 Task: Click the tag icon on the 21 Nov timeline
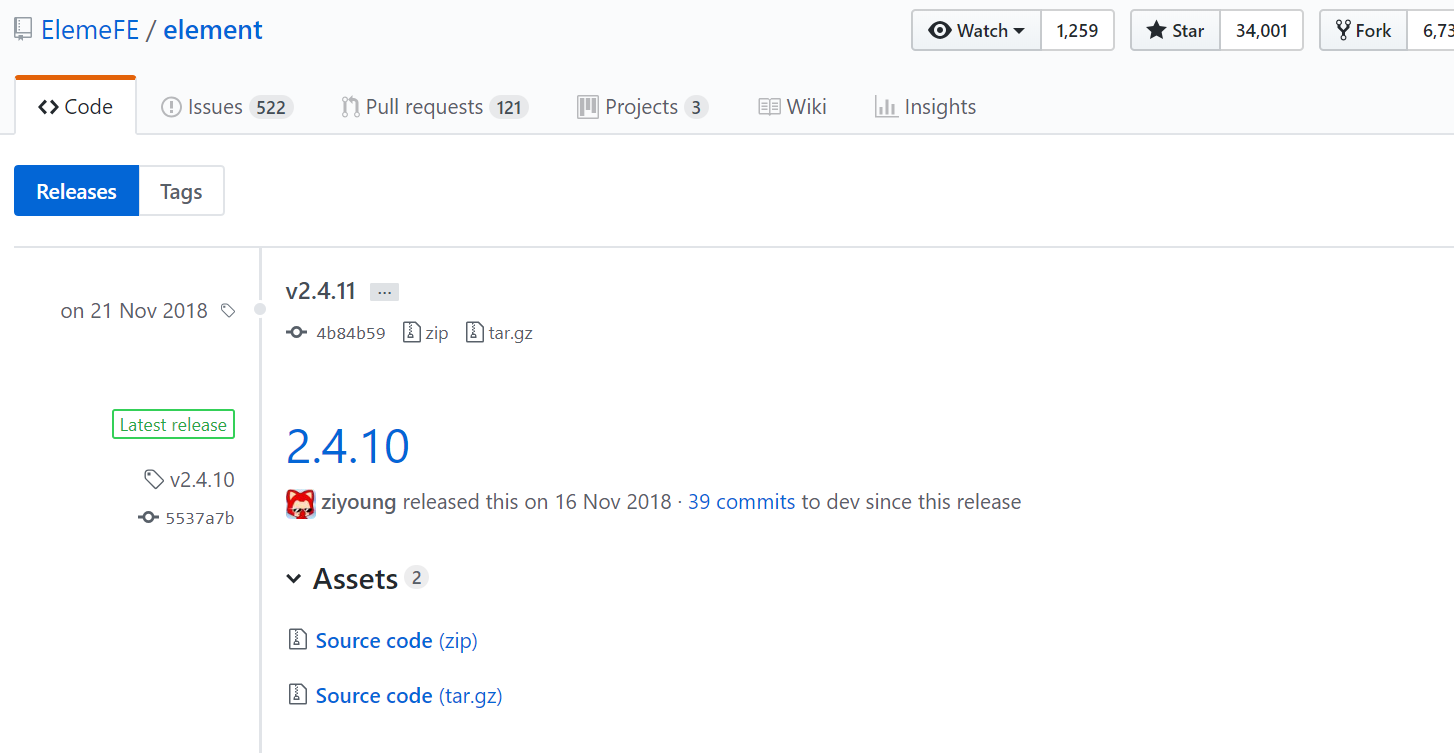[x=228, y=310]
